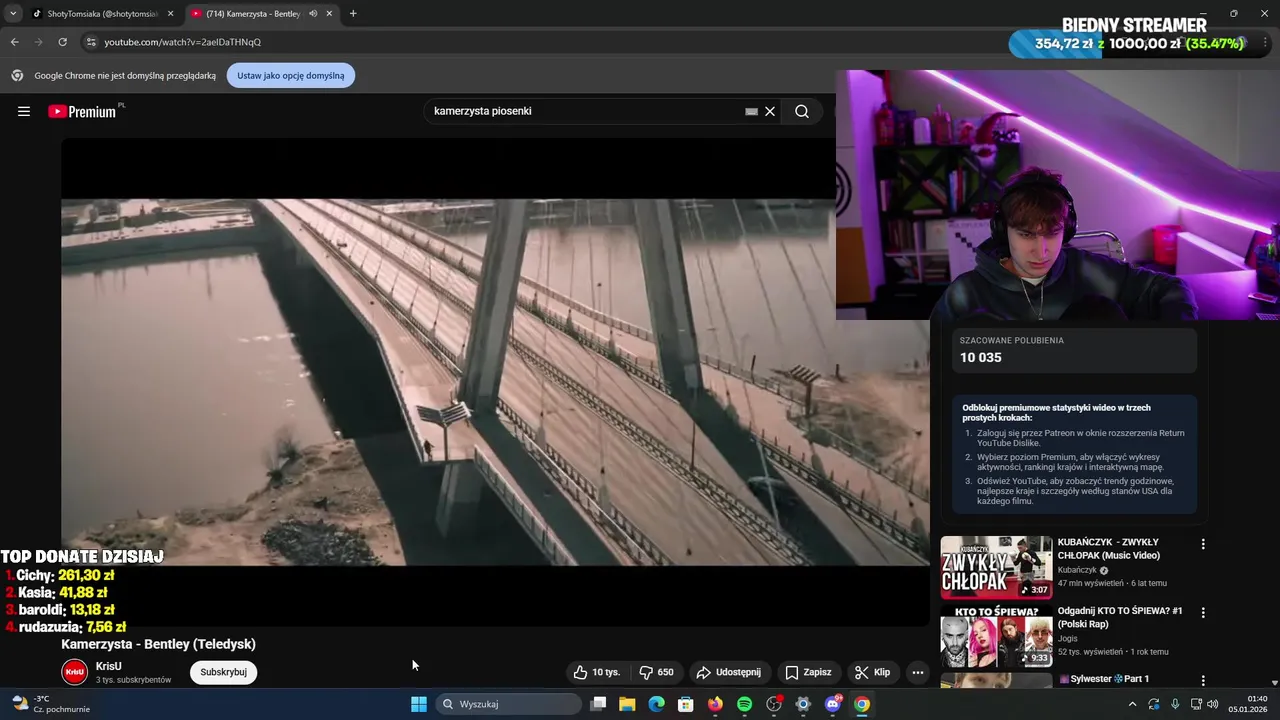Open options menu for 'Odgadnij KTO TO ŚPIEWA?' video
The image size is (1280, 720).
pos(1203,612)
